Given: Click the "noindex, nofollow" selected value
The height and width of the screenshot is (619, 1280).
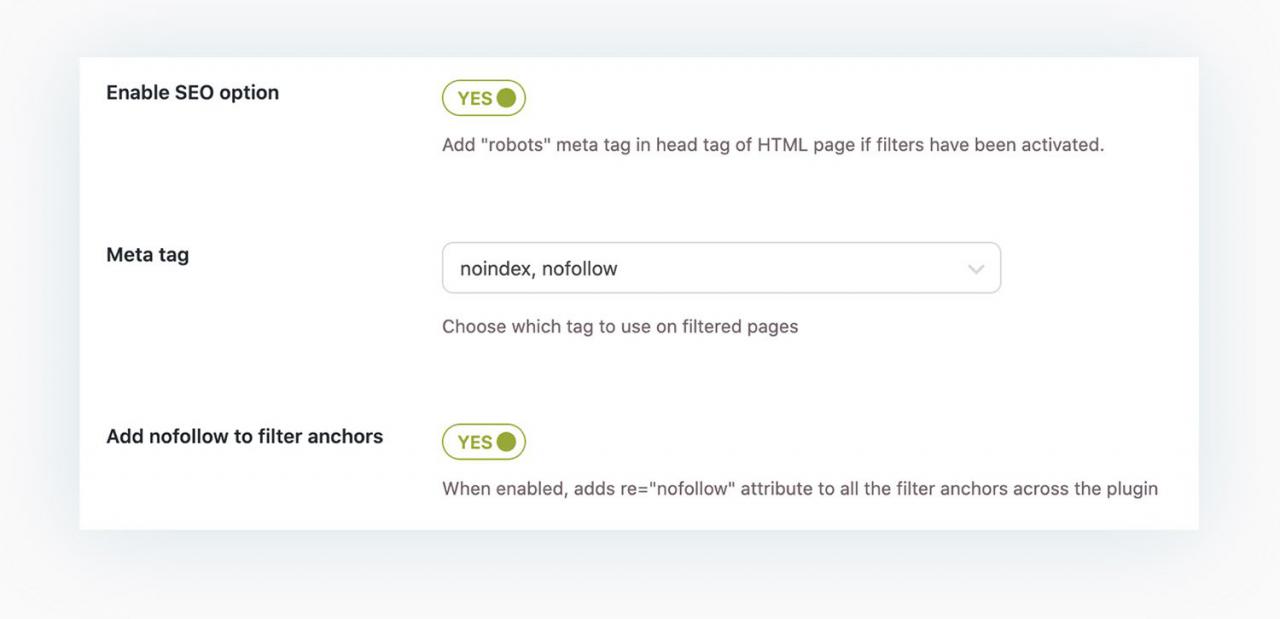Looking at the screenshot, I should click(538, 268).
